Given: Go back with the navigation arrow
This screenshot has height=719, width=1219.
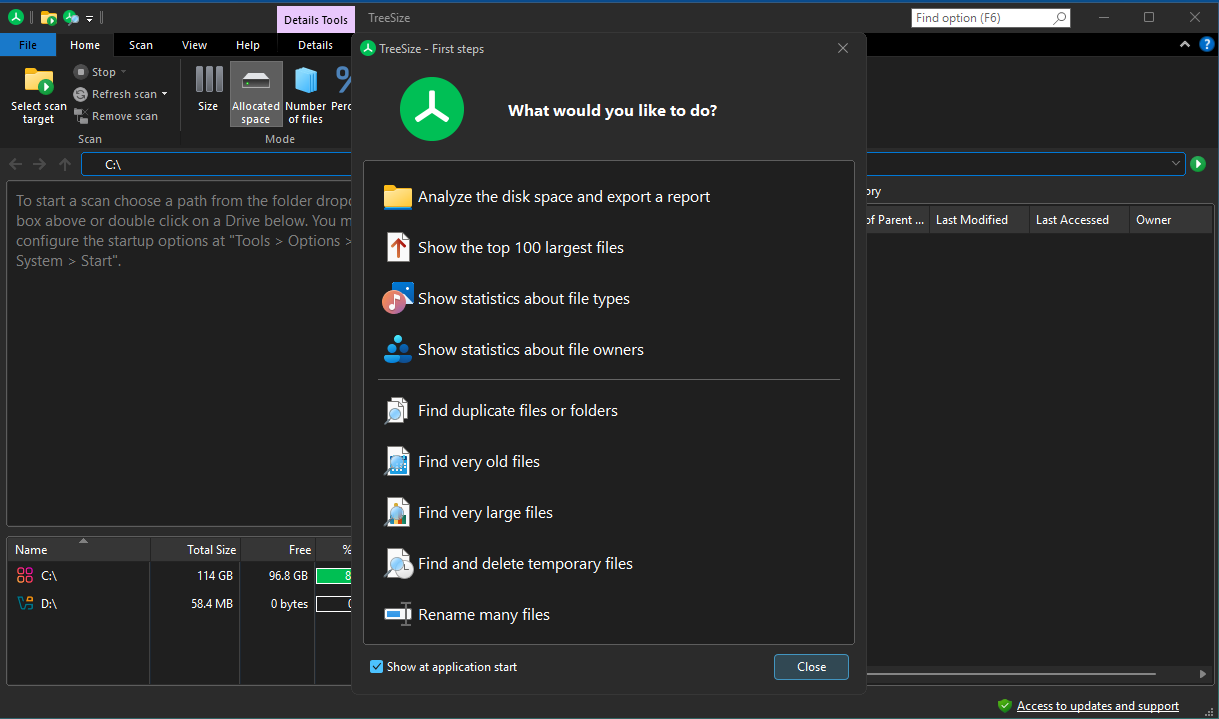Looking at the screenshot, I should click(15, 164).
